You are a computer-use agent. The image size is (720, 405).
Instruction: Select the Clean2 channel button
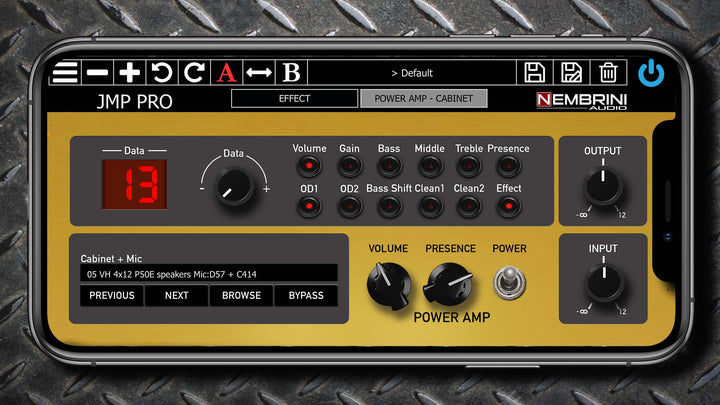469,206
